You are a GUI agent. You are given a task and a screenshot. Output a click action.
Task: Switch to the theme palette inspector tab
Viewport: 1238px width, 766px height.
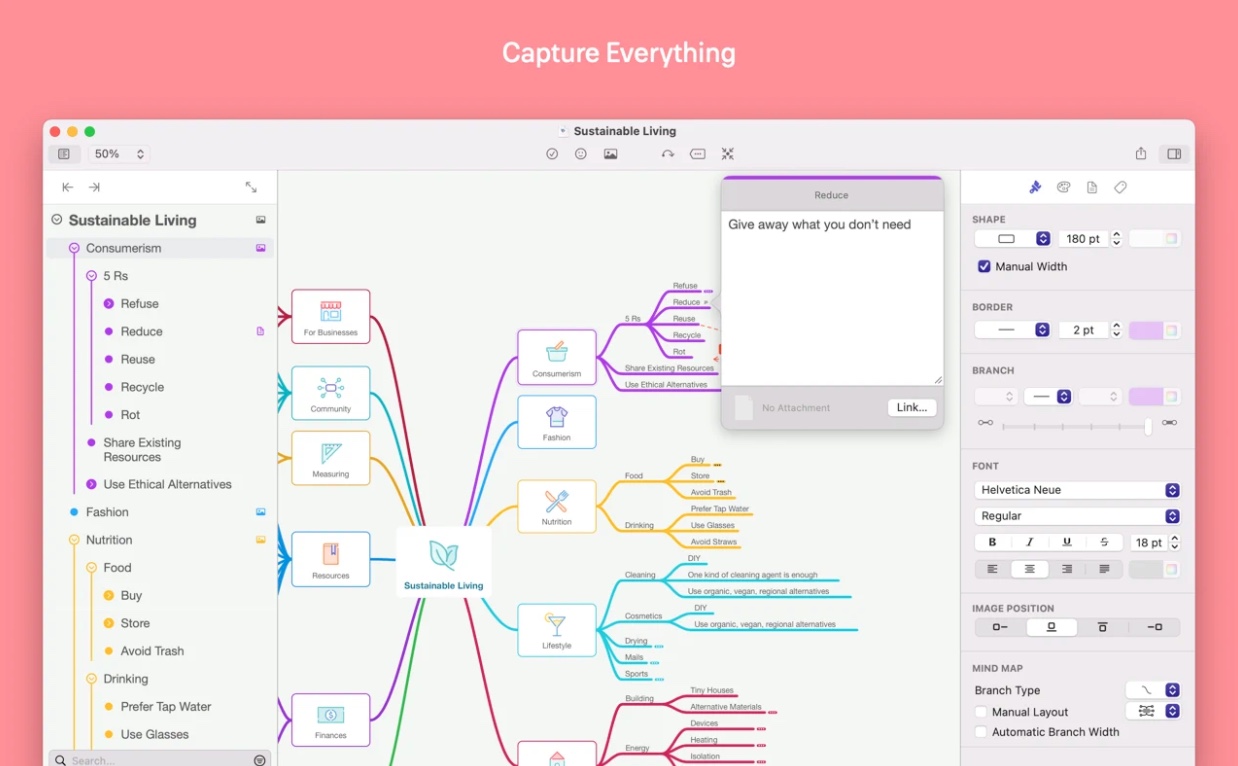[1063, 187]
